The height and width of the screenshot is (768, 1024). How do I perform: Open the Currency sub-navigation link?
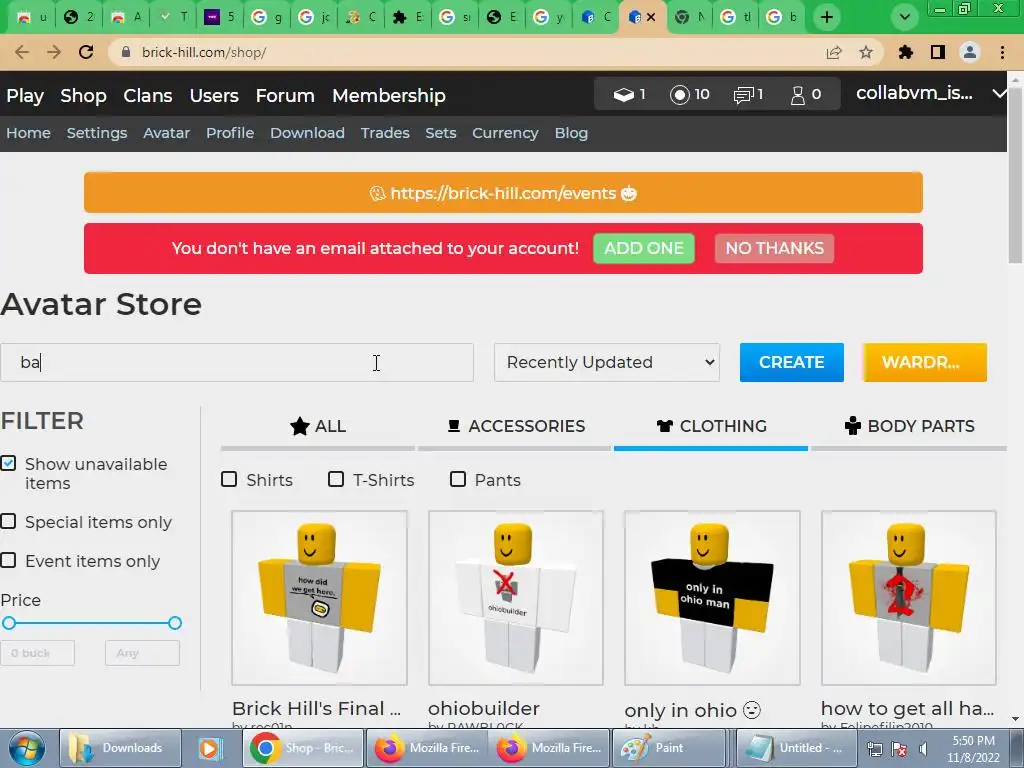coord(505,133)
